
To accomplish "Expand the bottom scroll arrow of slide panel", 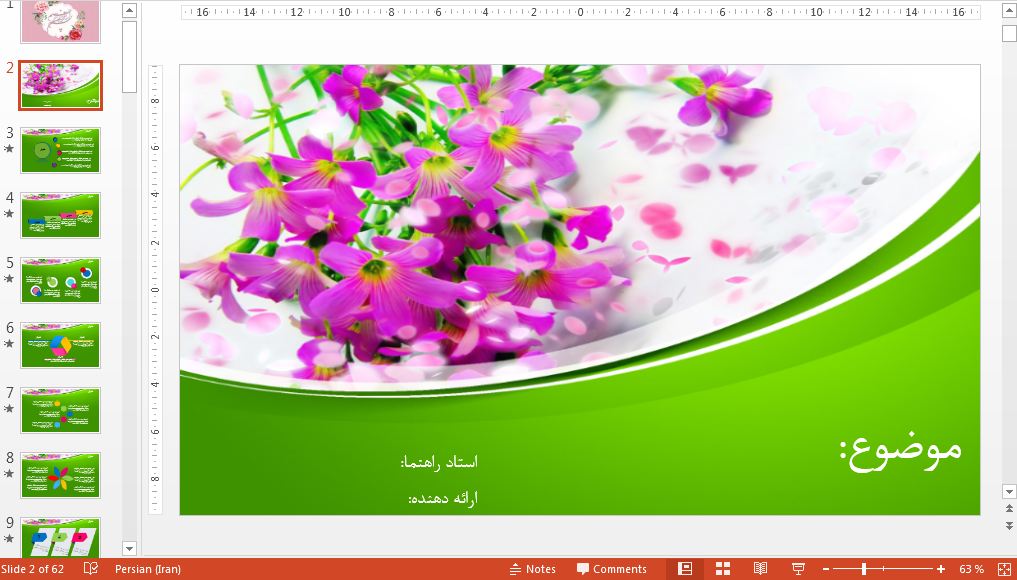I will coord(129,549).
